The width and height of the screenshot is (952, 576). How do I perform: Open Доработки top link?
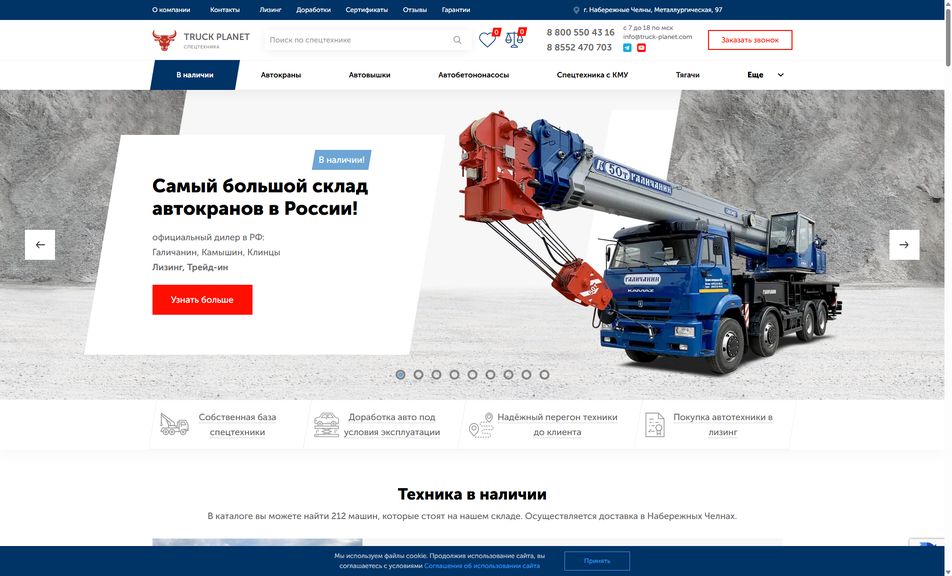313,10
